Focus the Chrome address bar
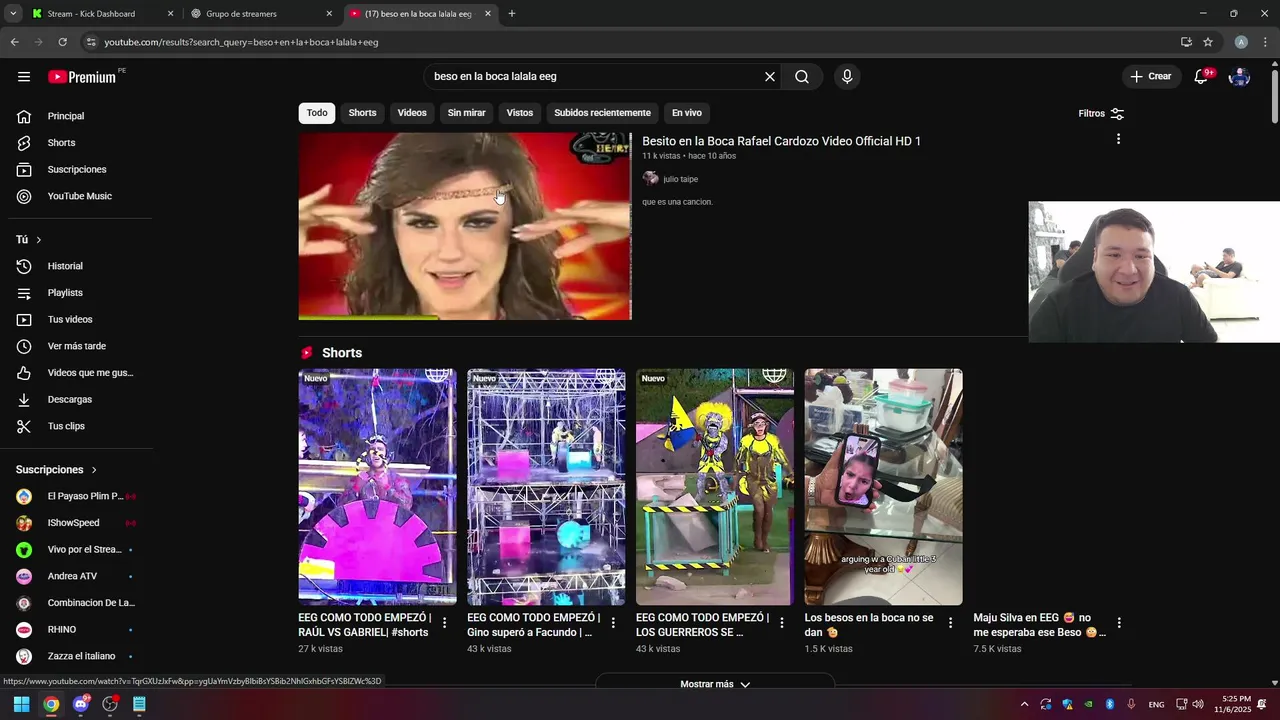Image resolution: width=1280 pixels, height=720 pixels. click(x=630, y=42)
